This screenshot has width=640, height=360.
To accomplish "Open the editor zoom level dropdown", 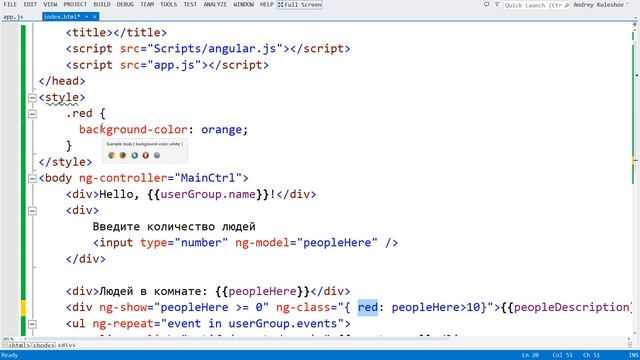I will tap(12, 339).
